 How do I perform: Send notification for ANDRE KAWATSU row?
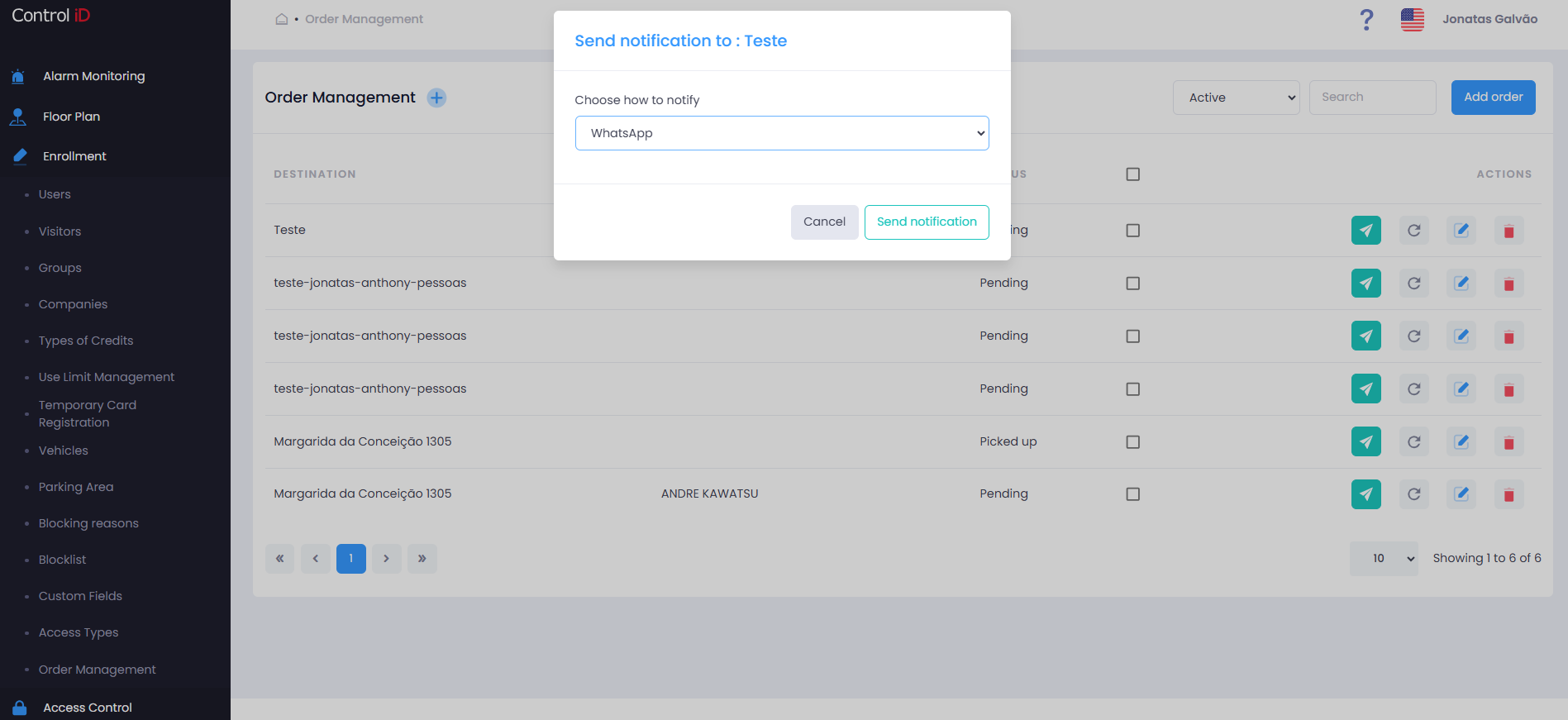(x=1366, y=494)
